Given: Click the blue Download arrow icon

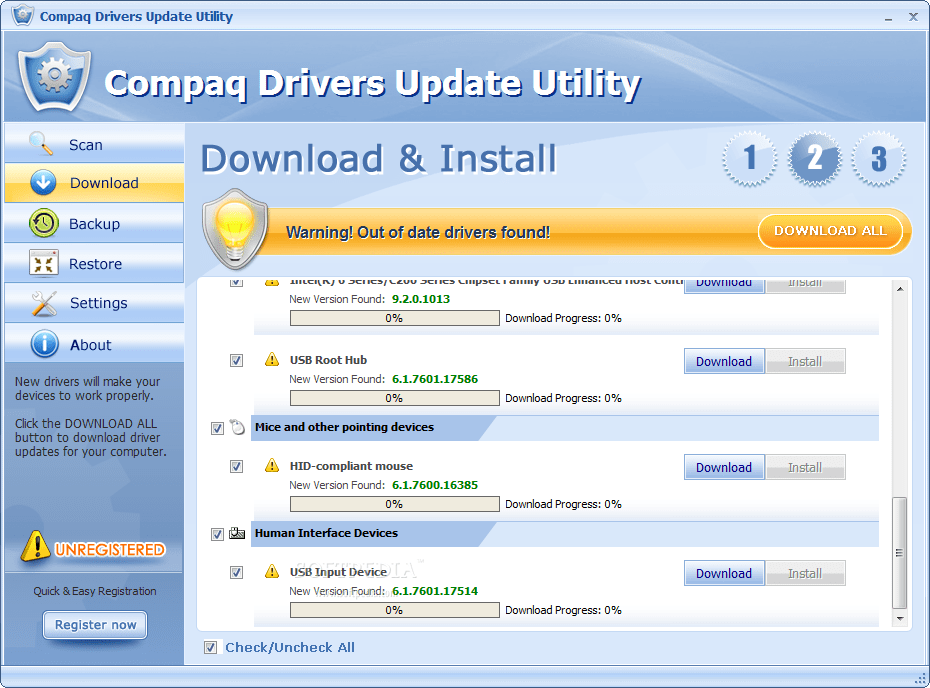Looking at the screenshot, I should pyautogui.click(x=43, y=183).
